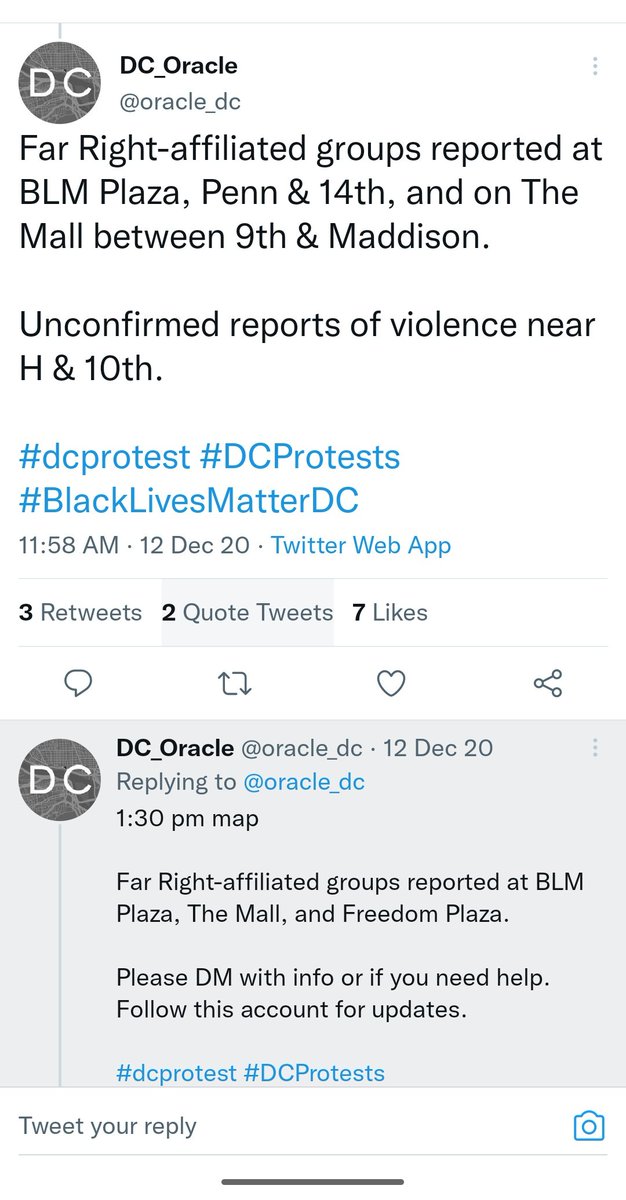Open reply tweet three-dot options menu
Viewport: 626px width, 1200px height.
pyautogui.click(x=595, y=748)
